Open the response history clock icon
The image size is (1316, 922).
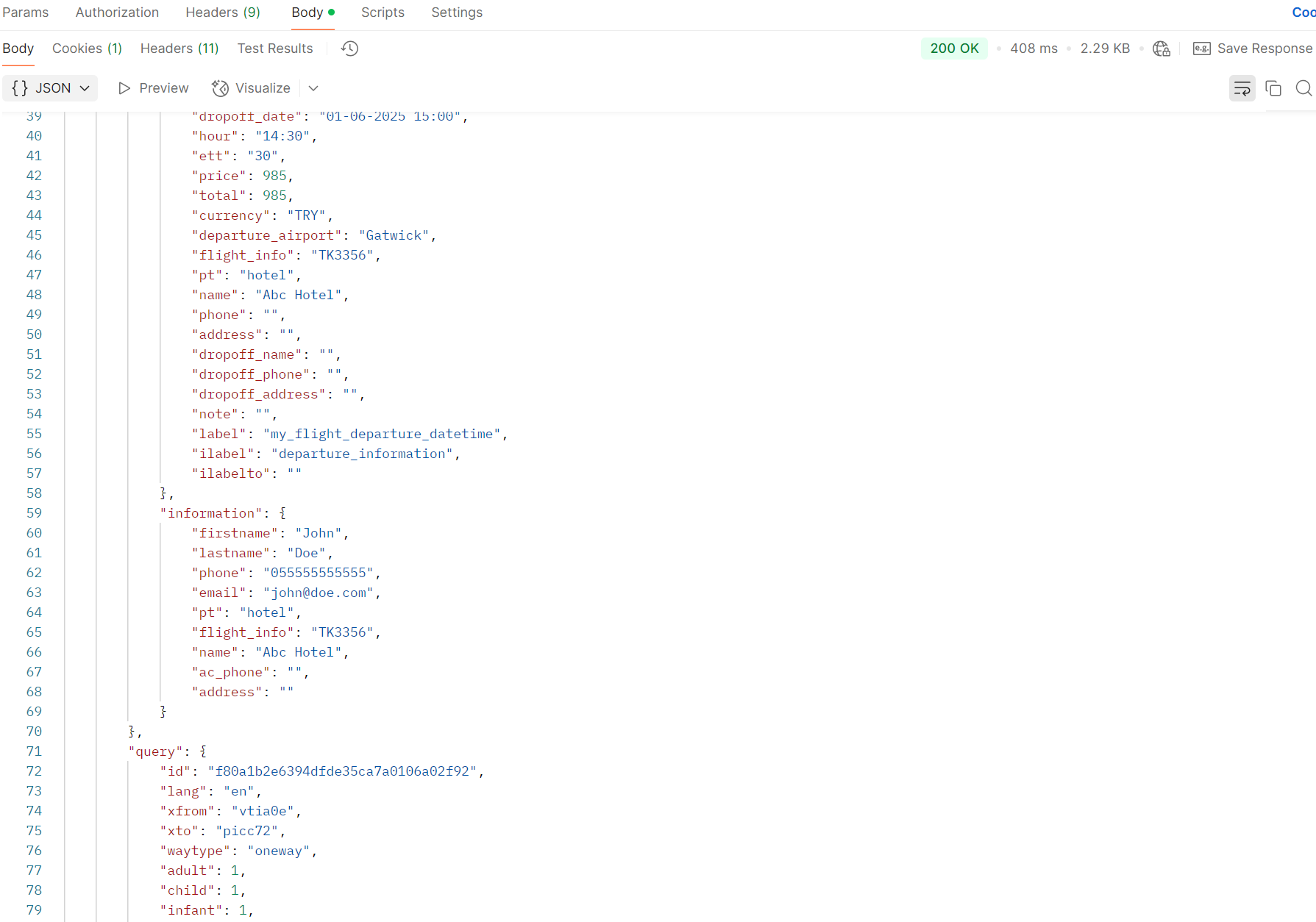click(349, 49)
